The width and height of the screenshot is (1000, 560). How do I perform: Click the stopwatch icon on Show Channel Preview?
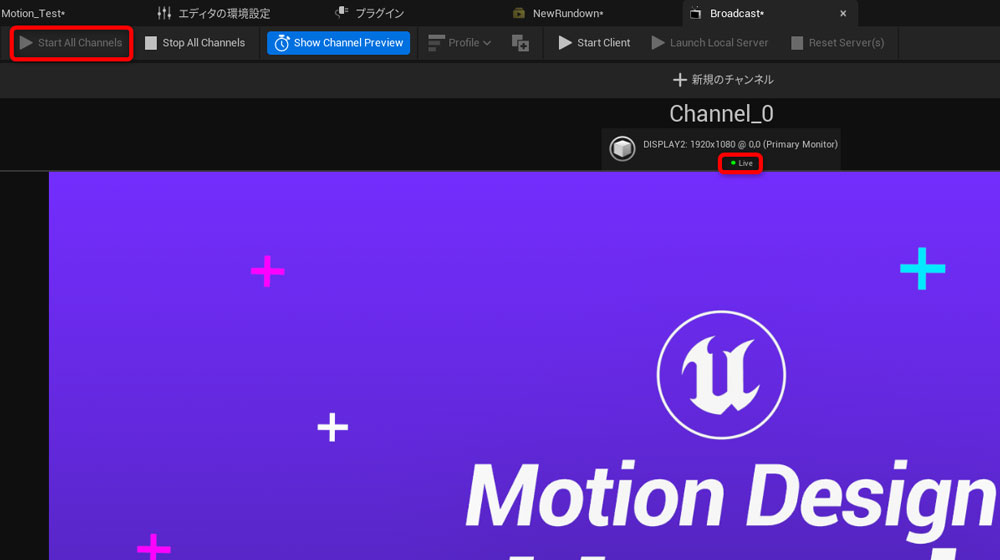(281, 43)
